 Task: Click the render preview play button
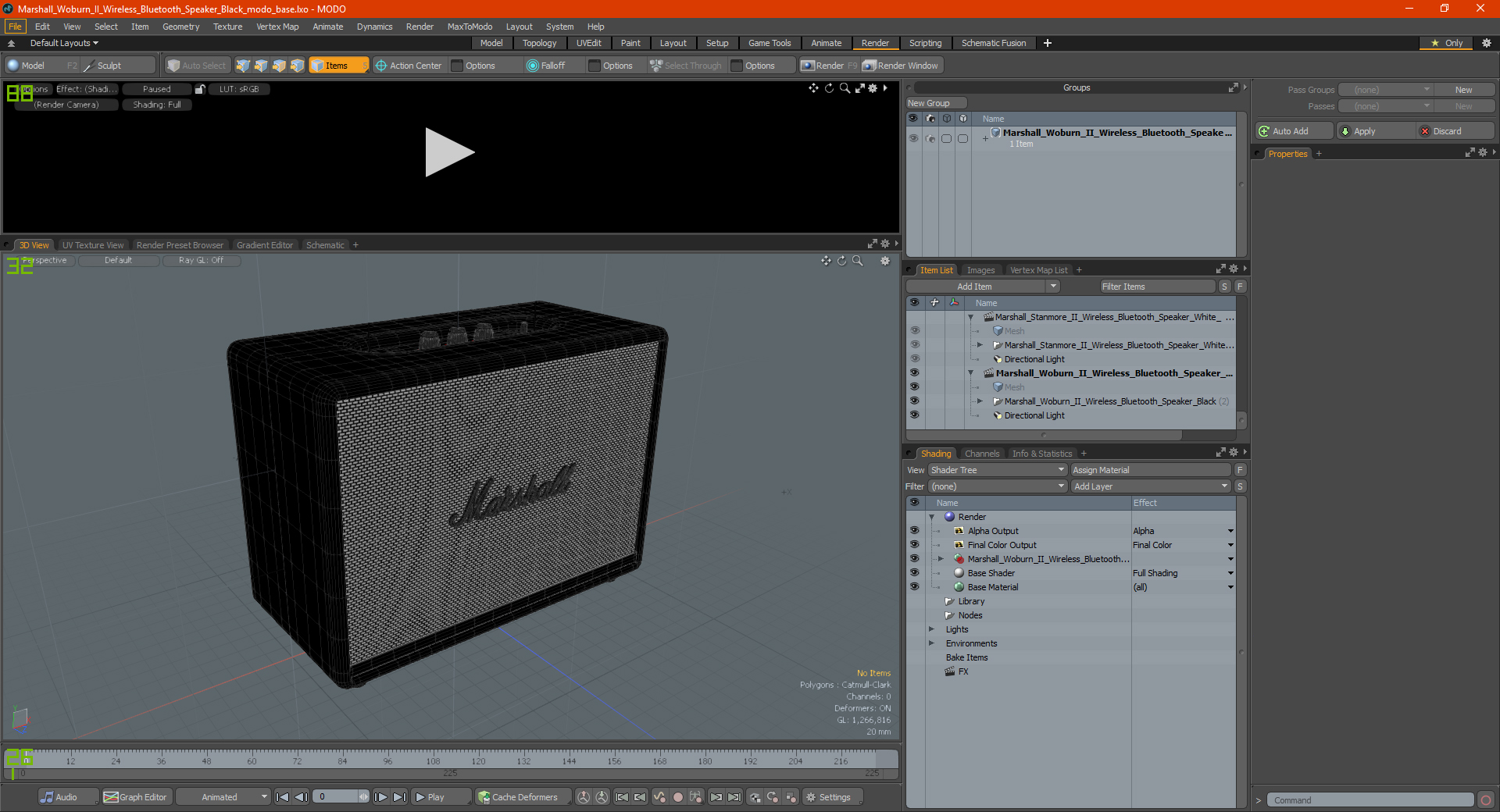[449, 152]
